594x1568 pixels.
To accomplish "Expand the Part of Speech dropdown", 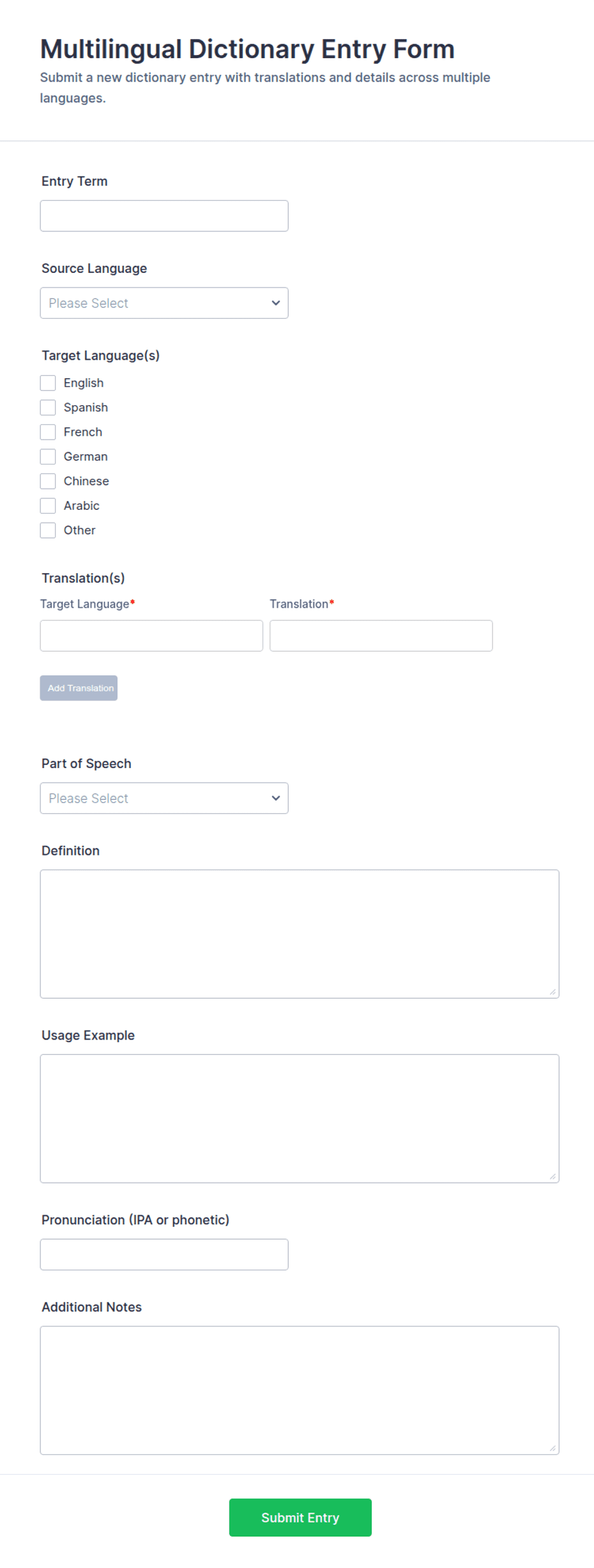I will pos(164,798).
